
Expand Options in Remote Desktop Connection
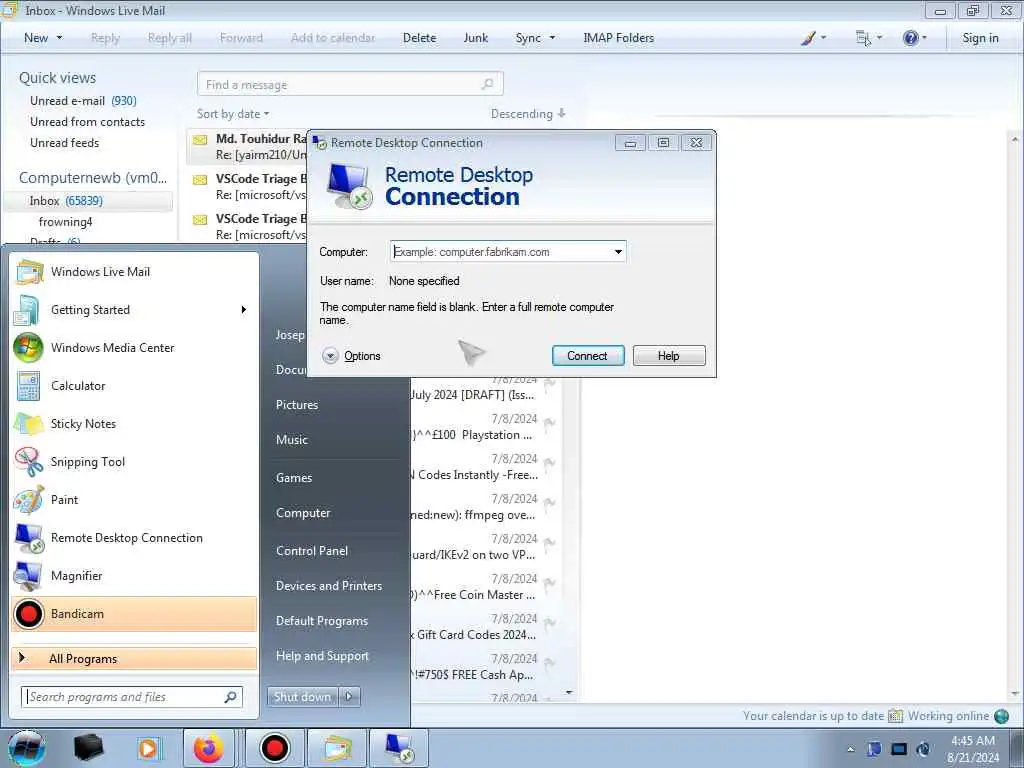coord(351,356)
